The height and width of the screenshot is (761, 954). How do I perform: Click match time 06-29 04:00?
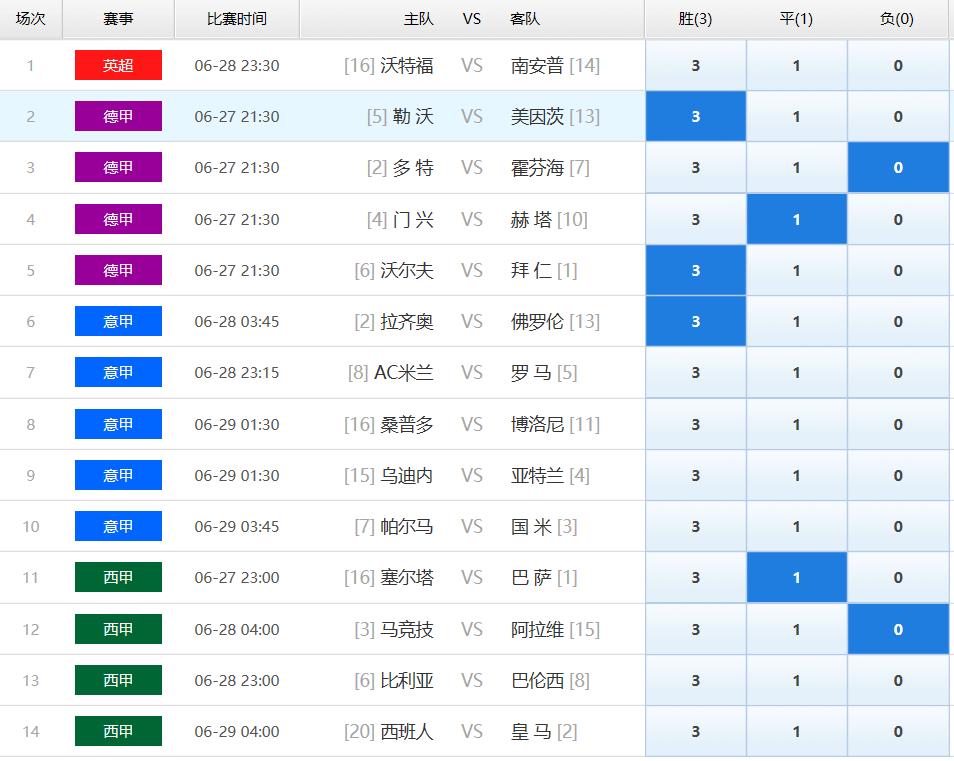point(237,731)
